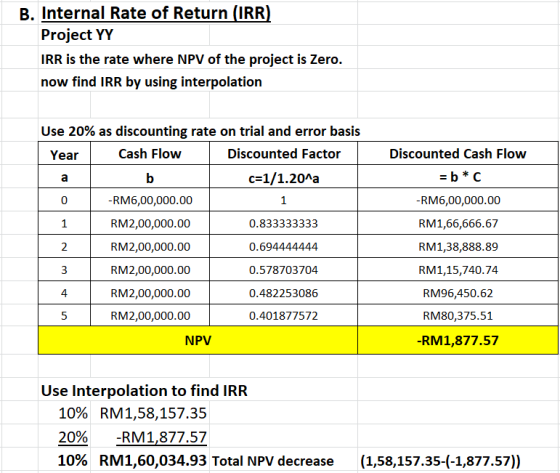Screen dimensions: 560x473
Task: Click the Year cell '3'
Action: (x=64, y=270)
